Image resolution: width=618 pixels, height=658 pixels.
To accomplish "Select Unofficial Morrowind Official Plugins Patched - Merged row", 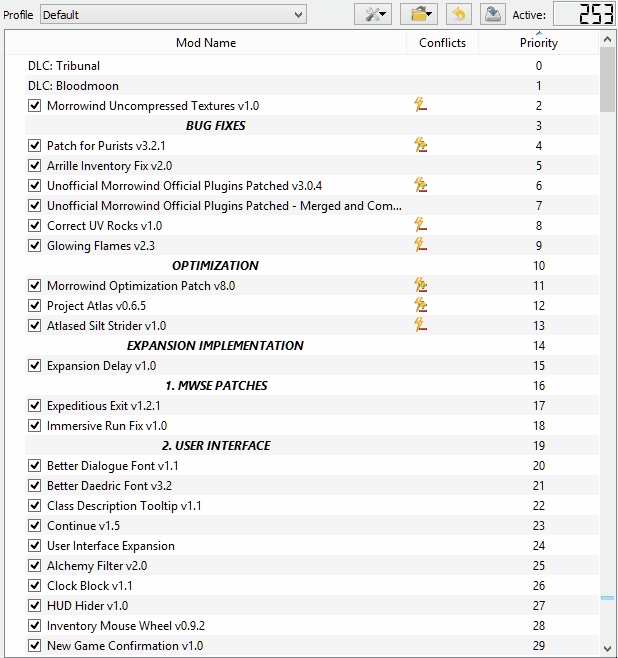I will pos(312,206).
